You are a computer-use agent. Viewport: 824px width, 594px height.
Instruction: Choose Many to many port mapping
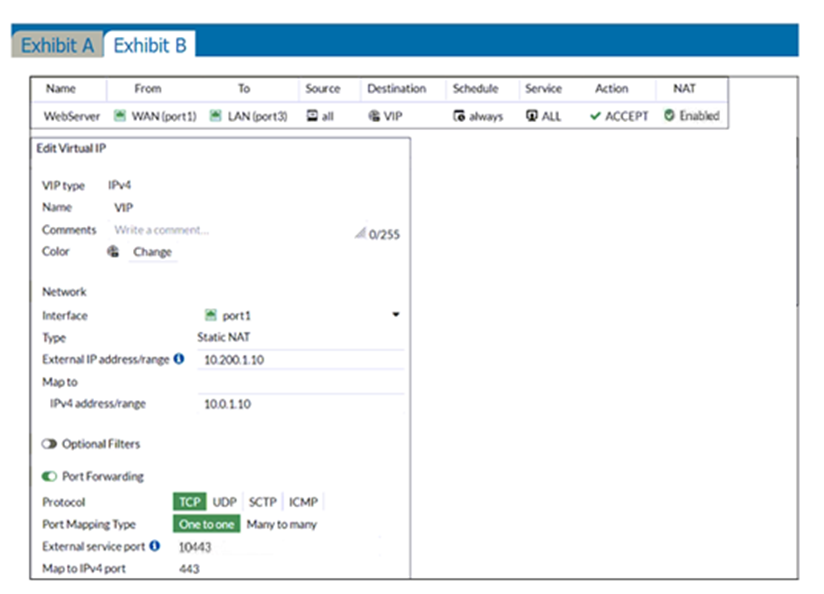[281, 524]
